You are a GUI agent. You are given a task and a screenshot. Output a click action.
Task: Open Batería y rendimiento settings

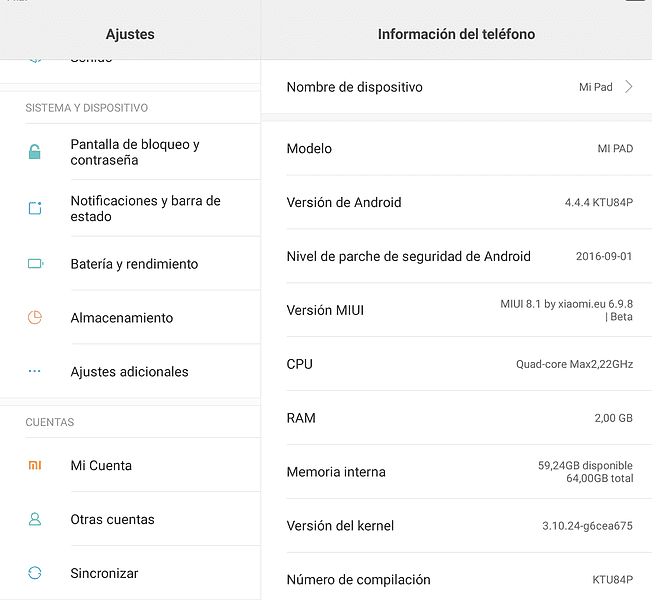tap(131, 264)
